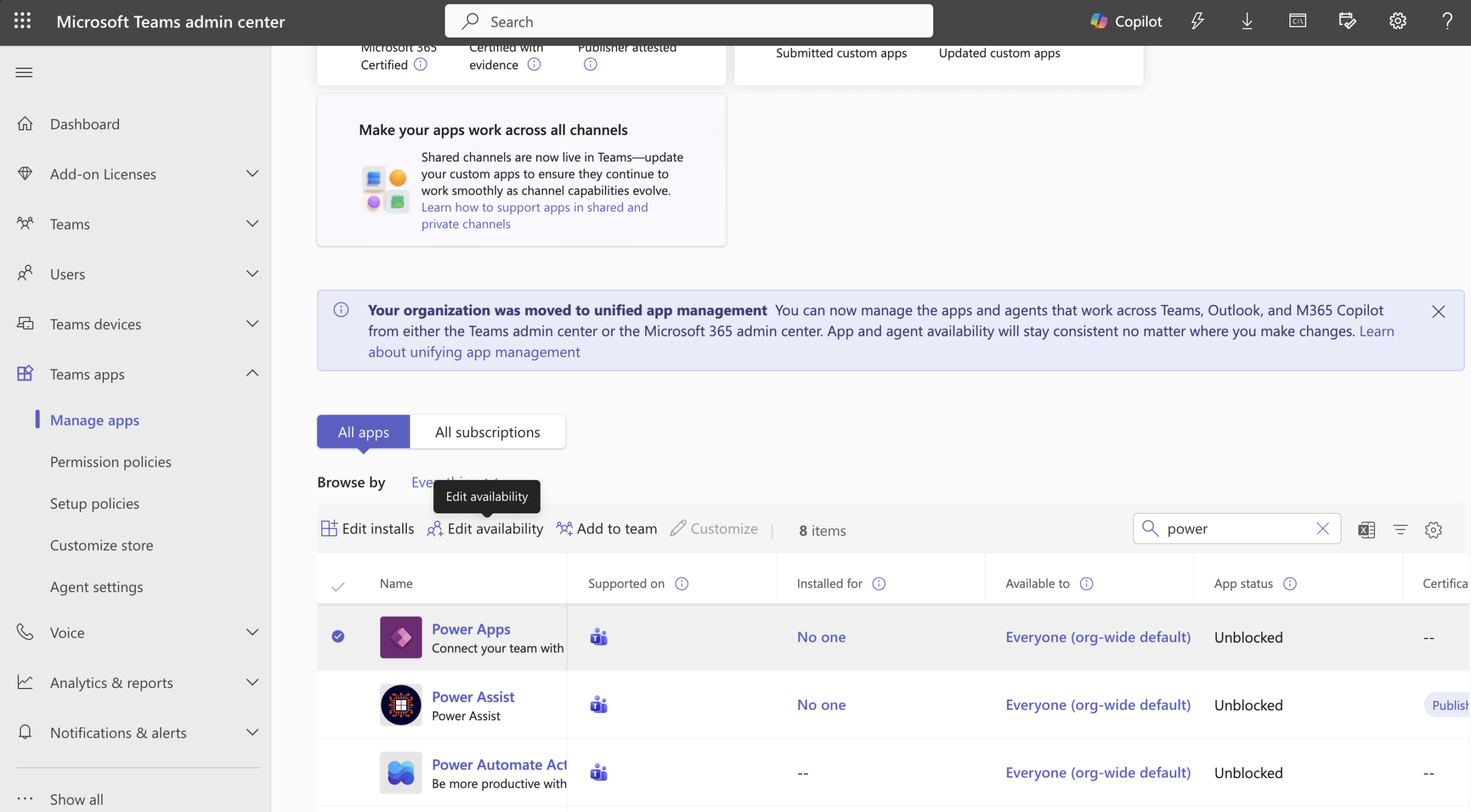This screenshot has height=812, width=1471.
Task: Click Teams icon in Power Assist row
Action: point(599,705)
